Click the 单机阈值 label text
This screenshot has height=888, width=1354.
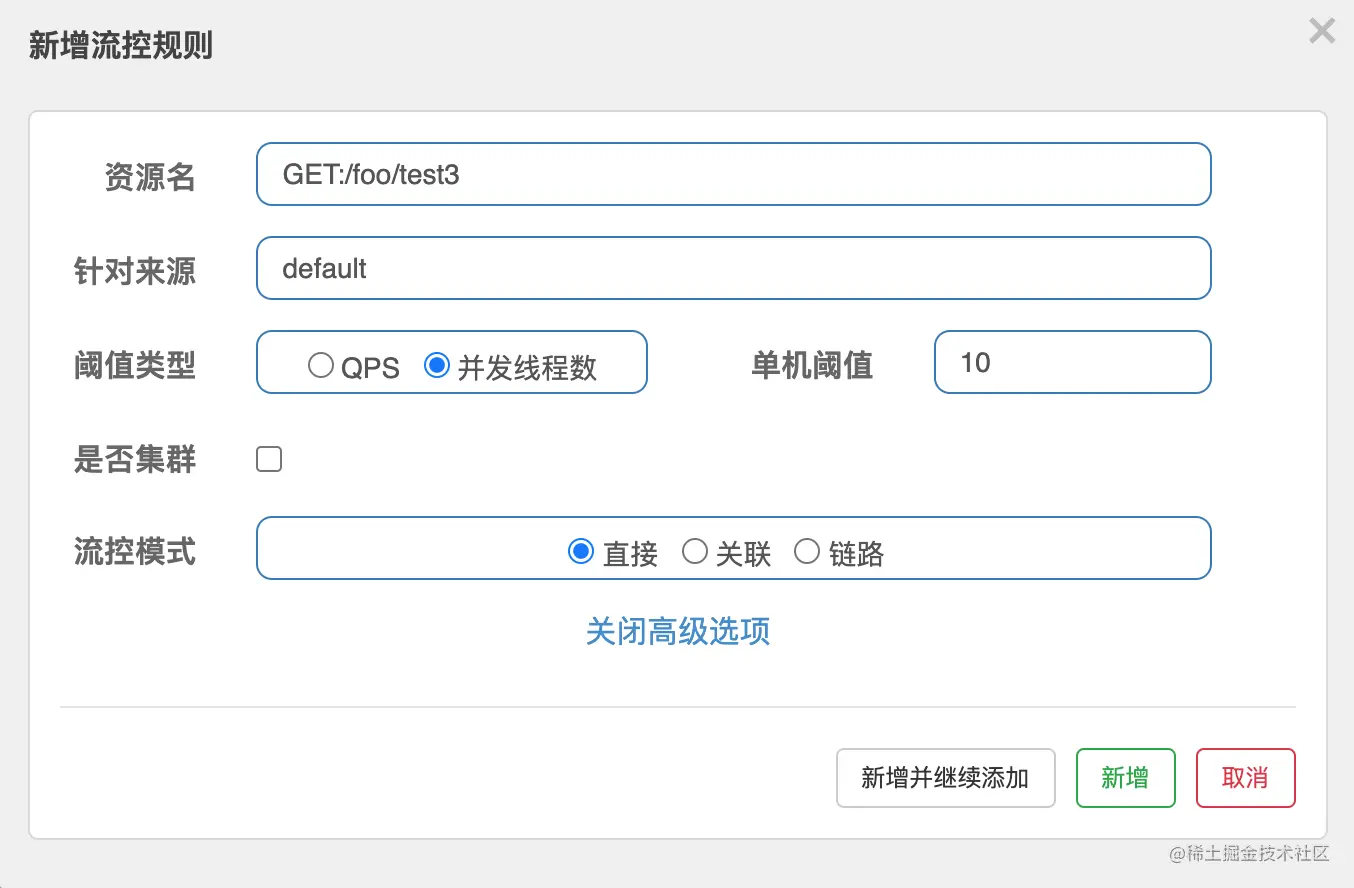tap(812, 365)
